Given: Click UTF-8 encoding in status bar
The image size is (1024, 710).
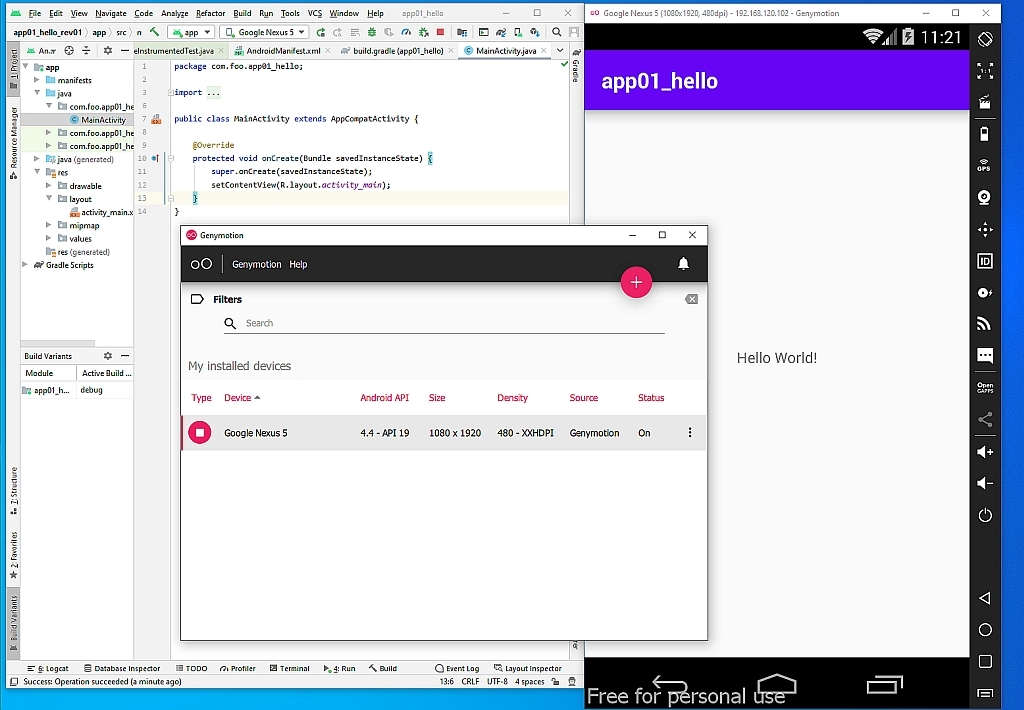Looking at the screenshot, I should (497, 681).
